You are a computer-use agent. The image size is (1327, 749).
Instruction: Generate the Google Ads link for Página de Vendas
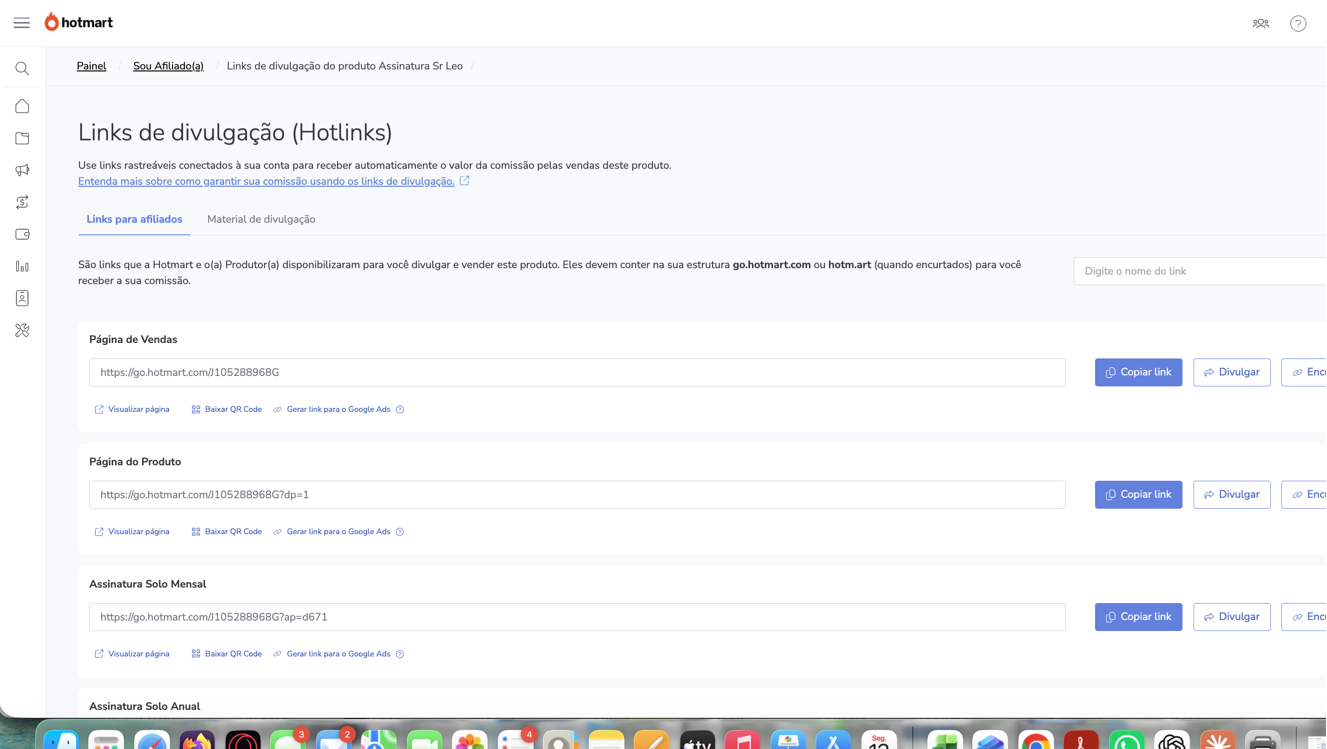tap(332, 409)
